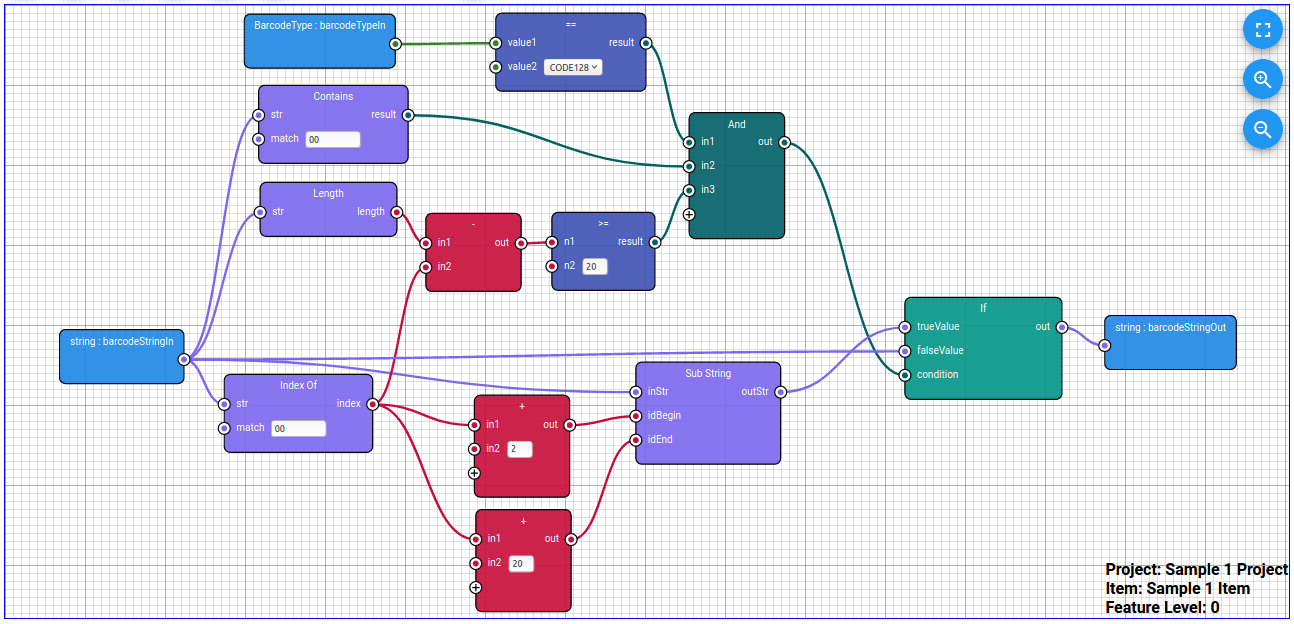The height and width of the screenshot is (624, 1294).
Task: Zoom in on the node canvas
Action: [1262, 79]
